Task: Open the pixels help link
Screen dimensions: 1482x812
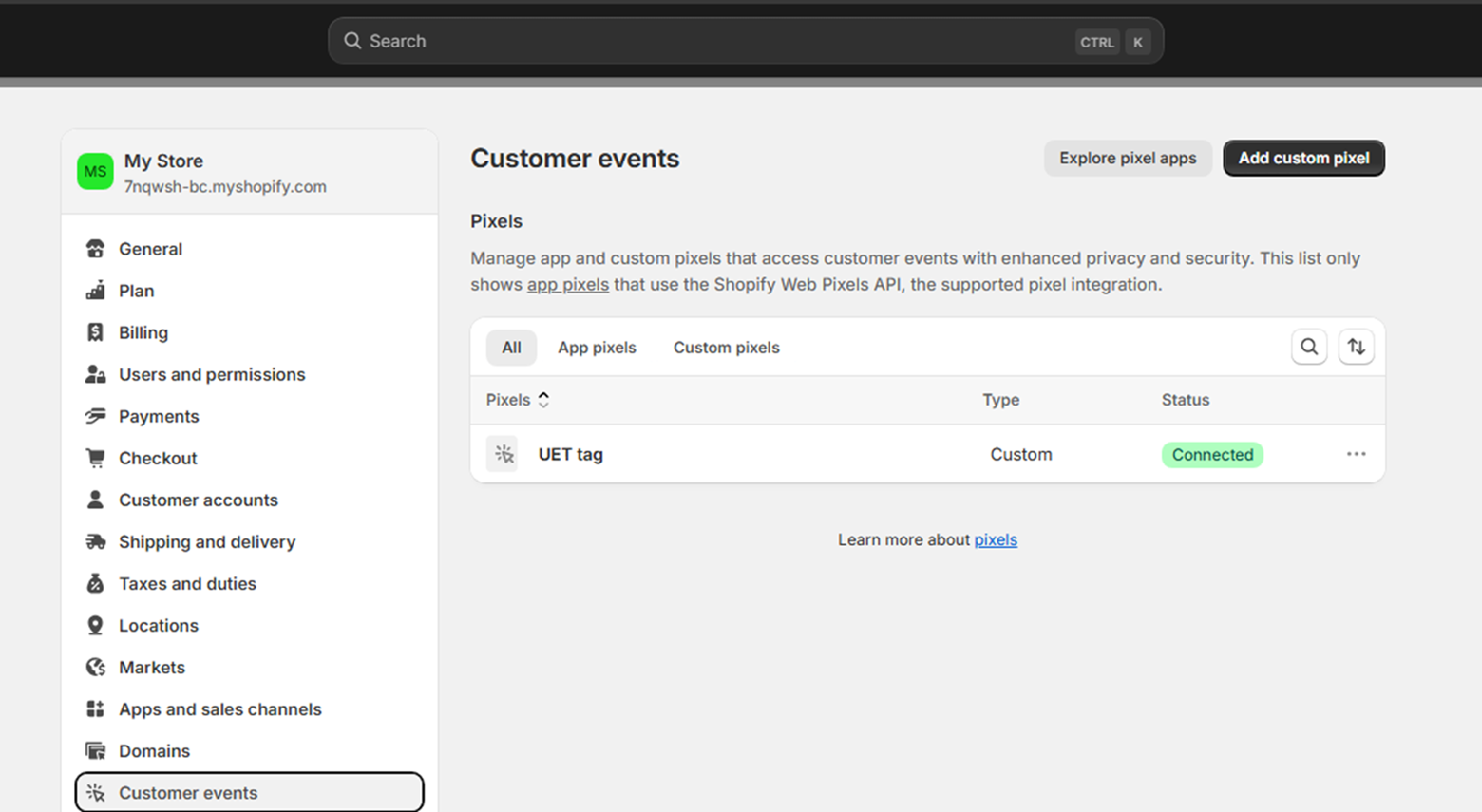Action: (x=996, y=539)
